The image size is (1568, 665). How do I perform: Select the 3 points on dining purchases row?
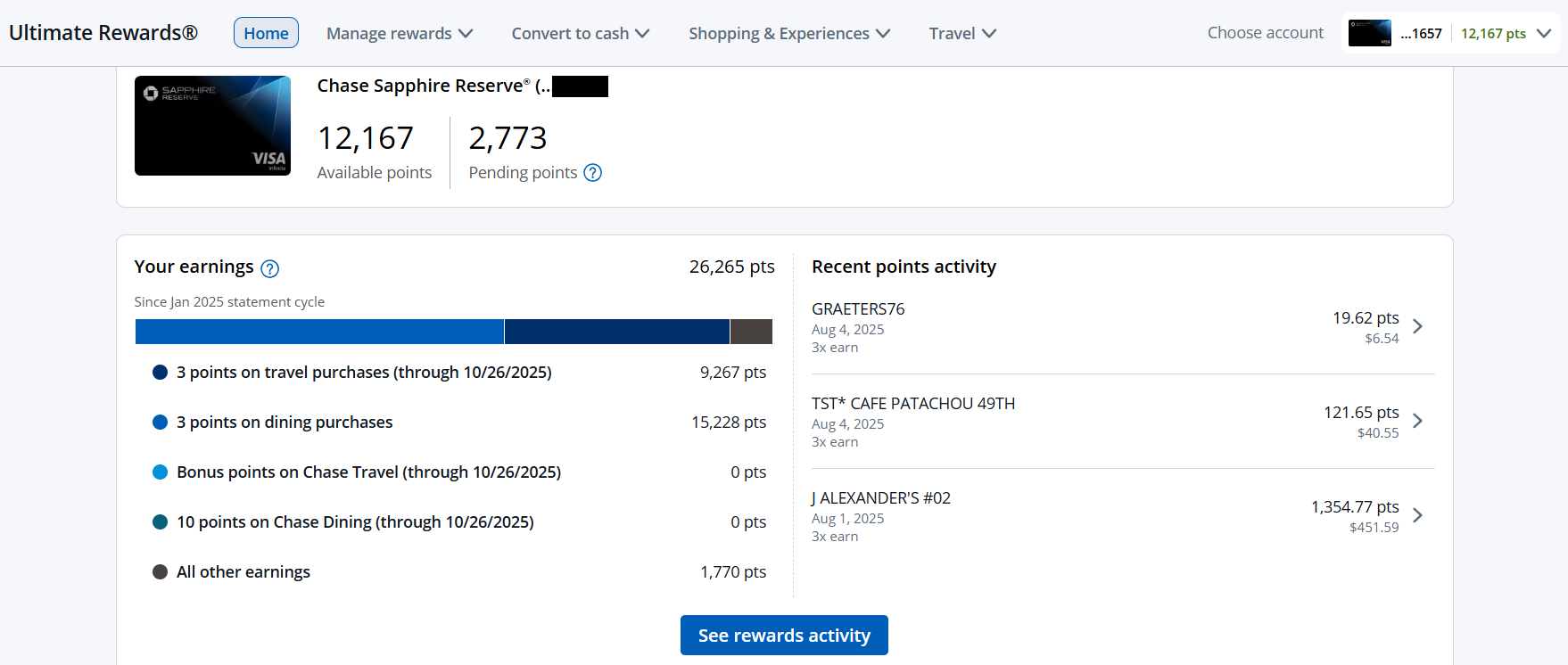point(285,423)
